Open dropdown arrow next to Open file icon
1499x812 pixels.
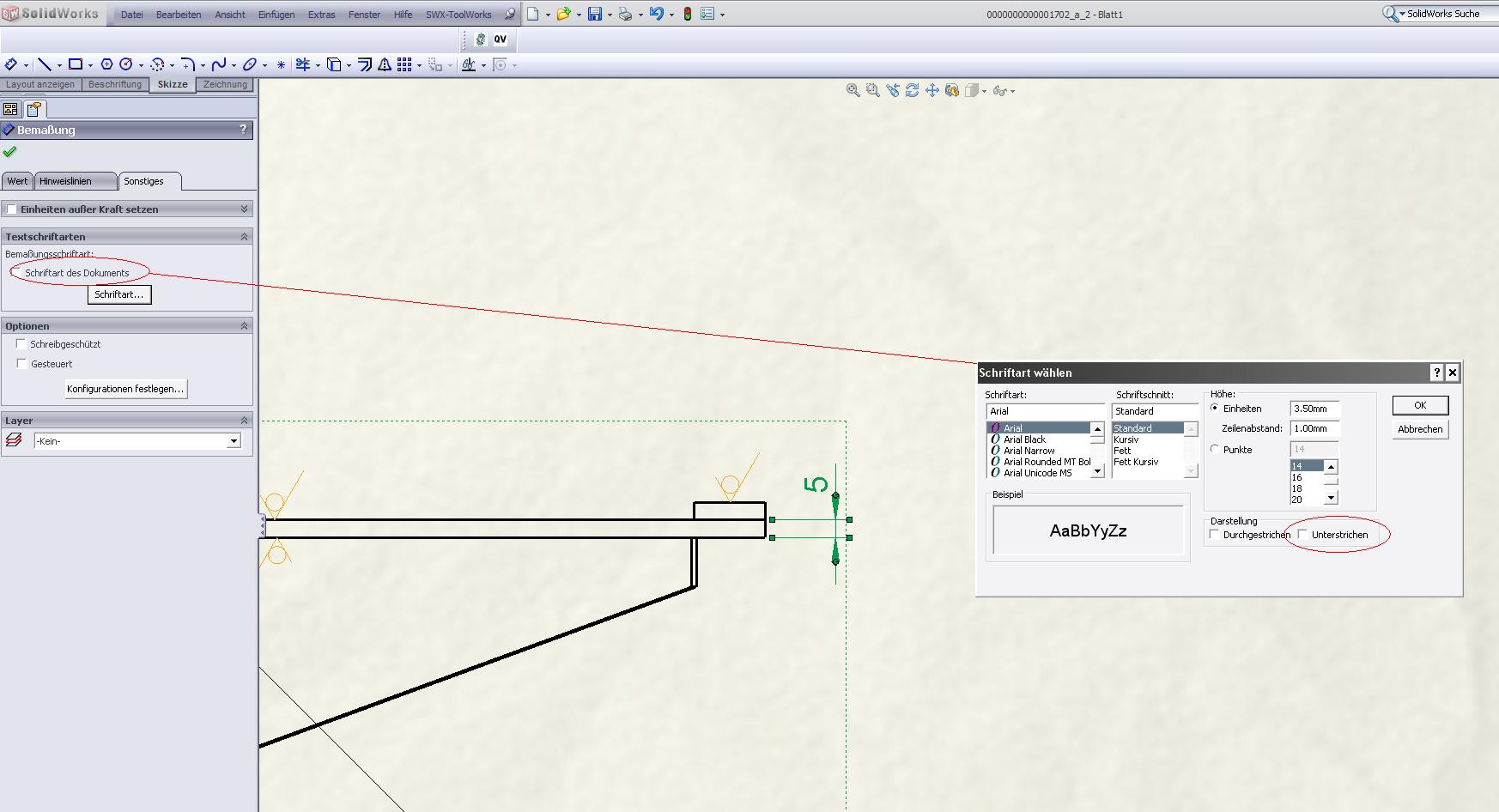tap(579, 15)
